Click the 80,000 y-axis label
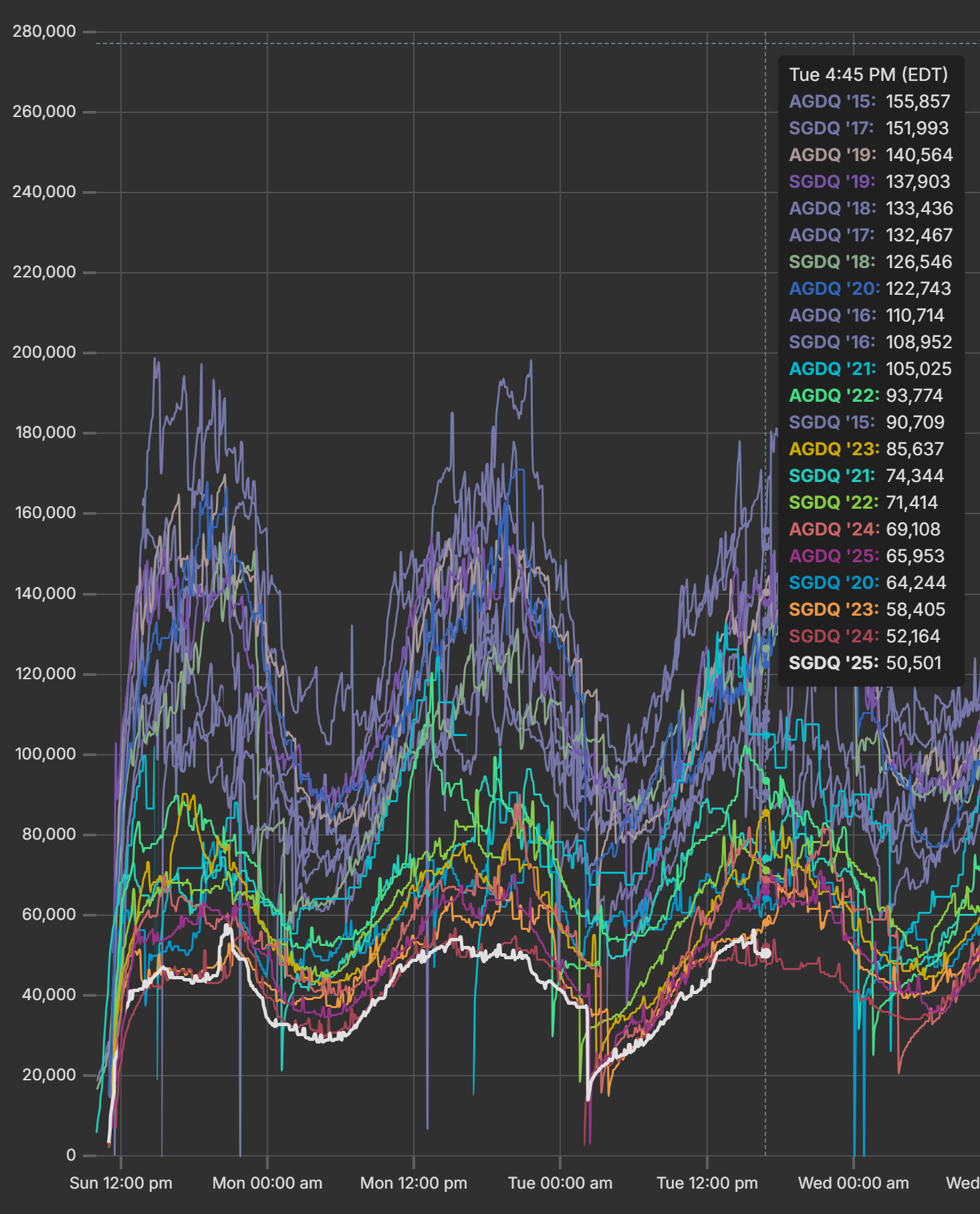The width and height of the screenshot is (980, 1214). 49,834
